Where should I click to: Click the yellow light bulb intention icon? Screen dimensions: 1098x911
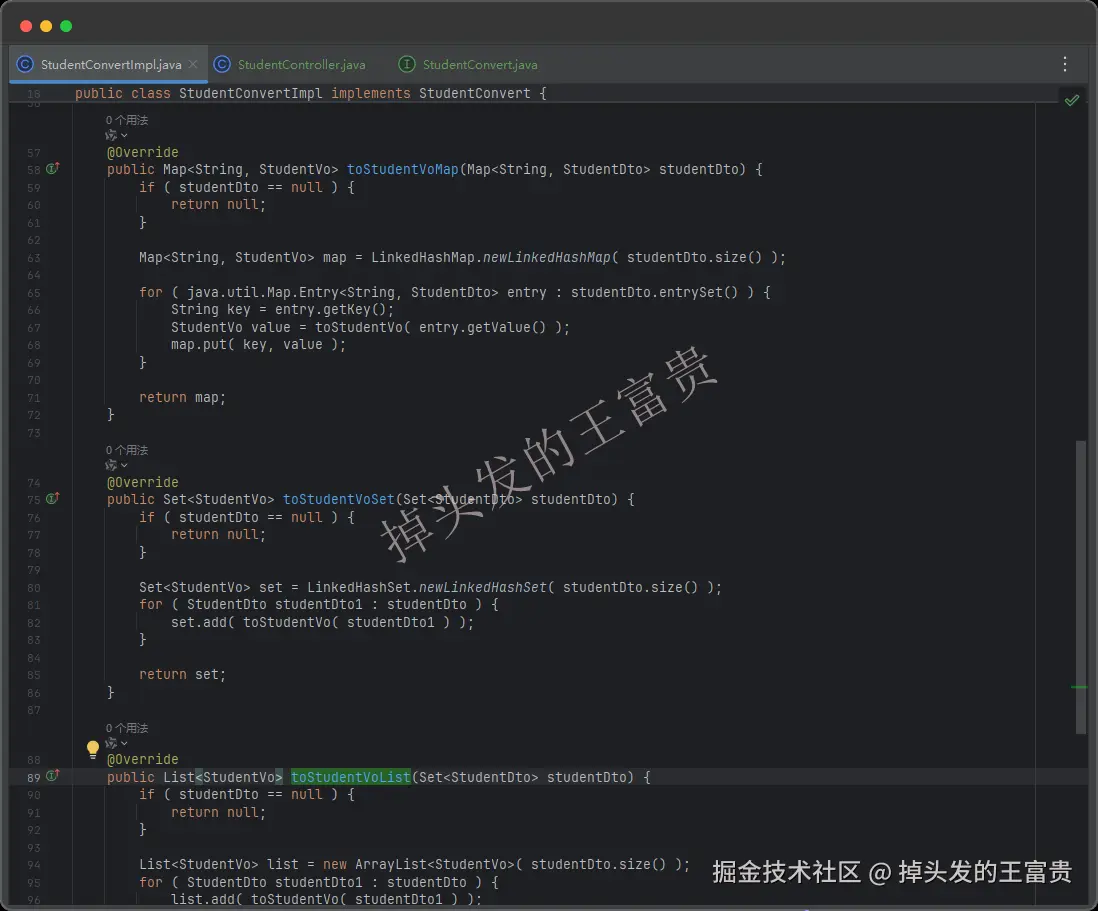[x=92, y=749]
